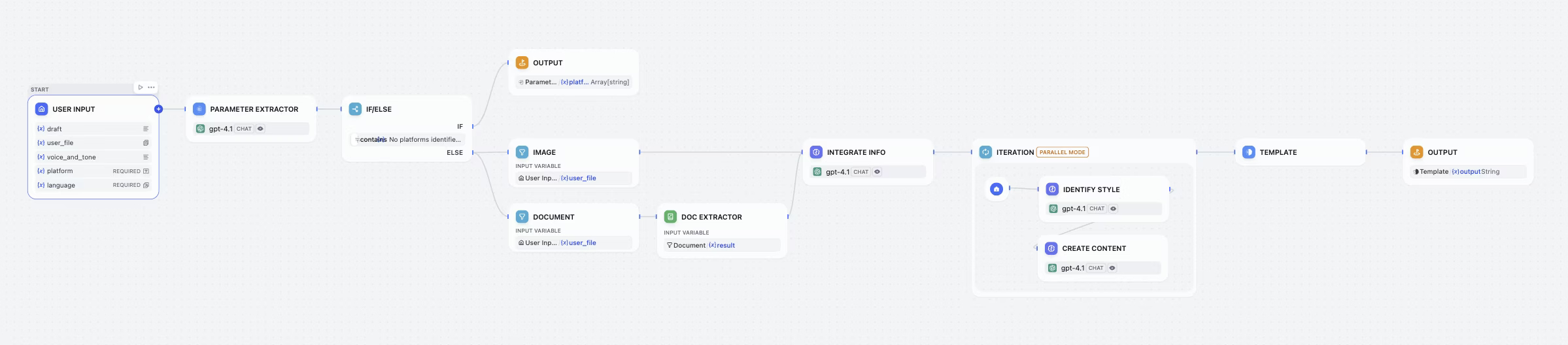Image resolution: width=1568 pixels, height=345 pixels.
Task: Click the user_file variable in Document node
Action: 582,243
